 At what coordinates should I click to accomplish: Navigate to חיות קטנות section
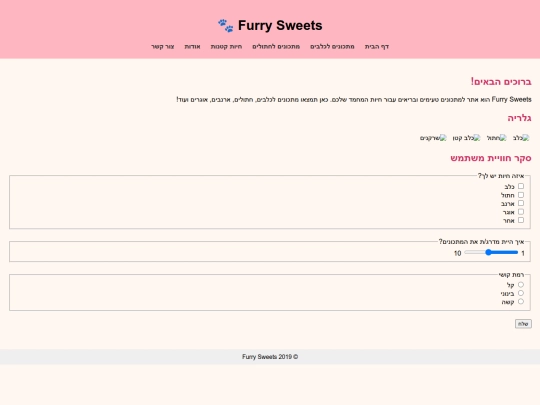[226, 46]
